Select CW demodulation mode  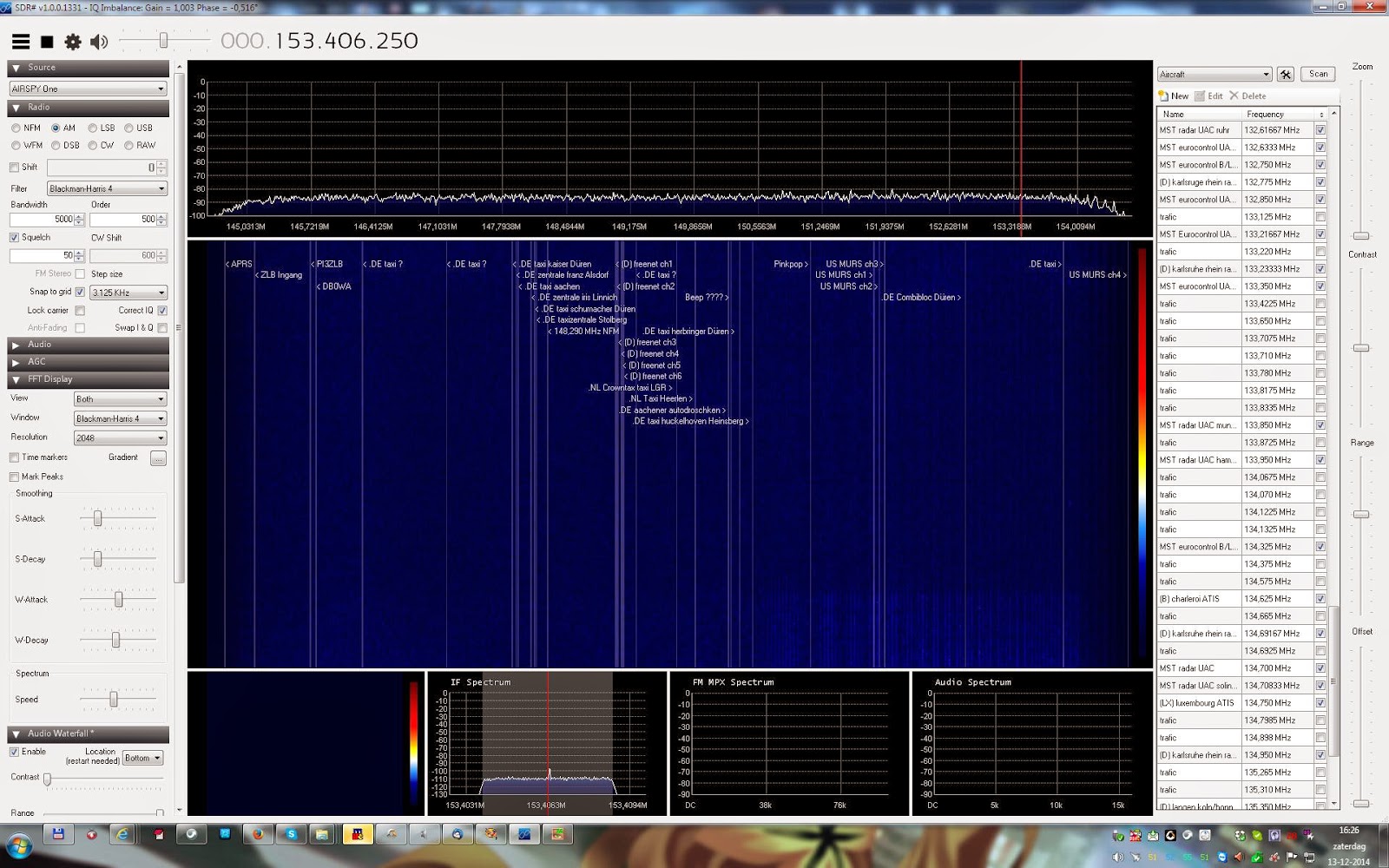point(101,145)
